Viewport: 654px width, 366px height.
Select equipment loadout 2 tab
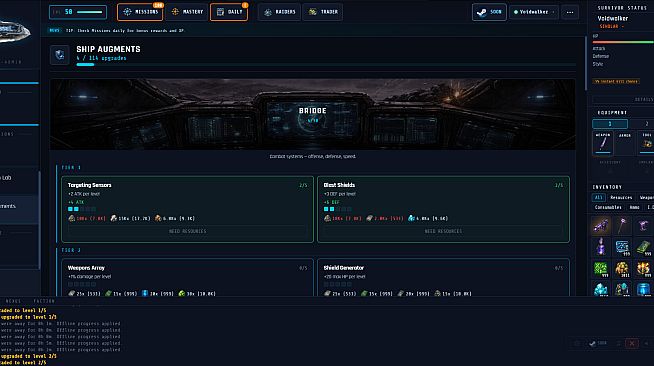pos(642,124)
